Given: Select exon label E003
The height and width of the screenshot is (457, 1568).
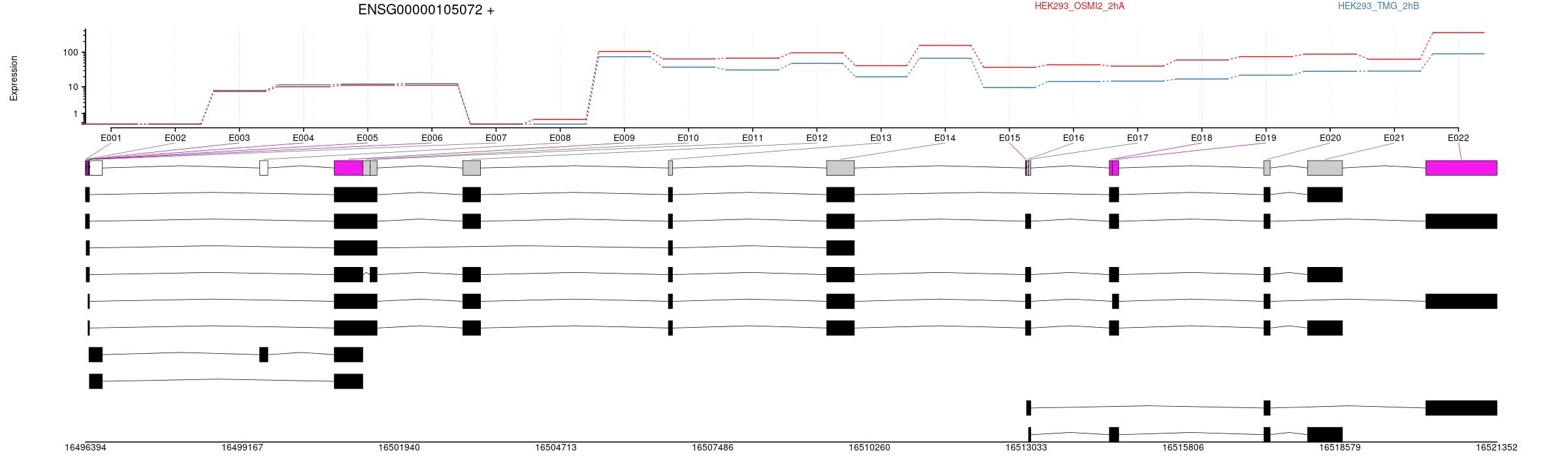Looking at the screenshot, I should pyautogui.click(x=239, y=138).
